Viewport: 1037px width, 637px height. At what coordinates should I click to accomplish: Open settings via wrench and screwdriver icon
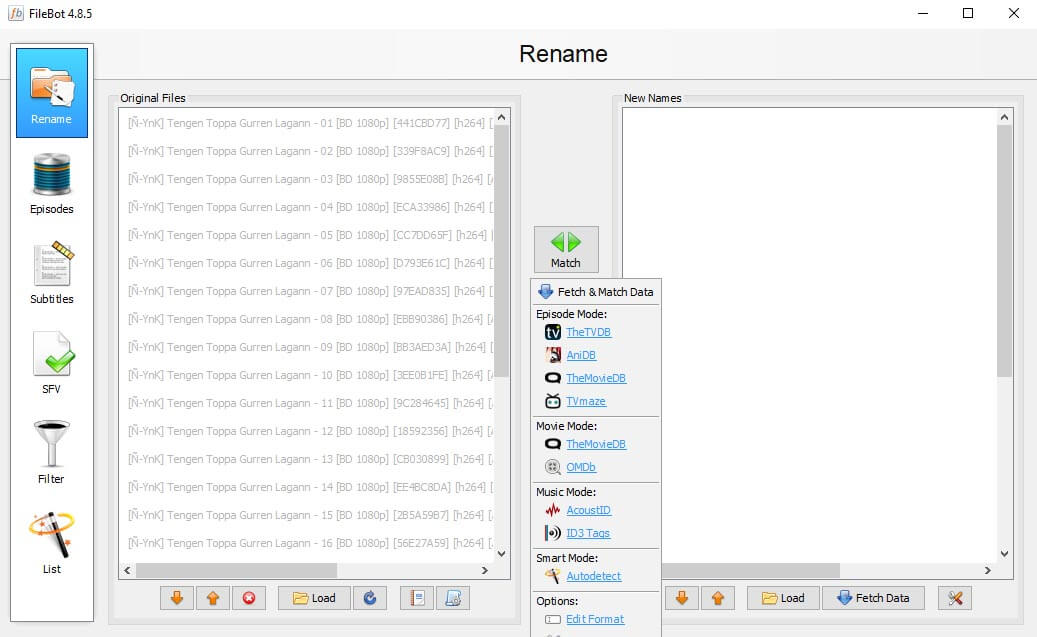(955, 598)
